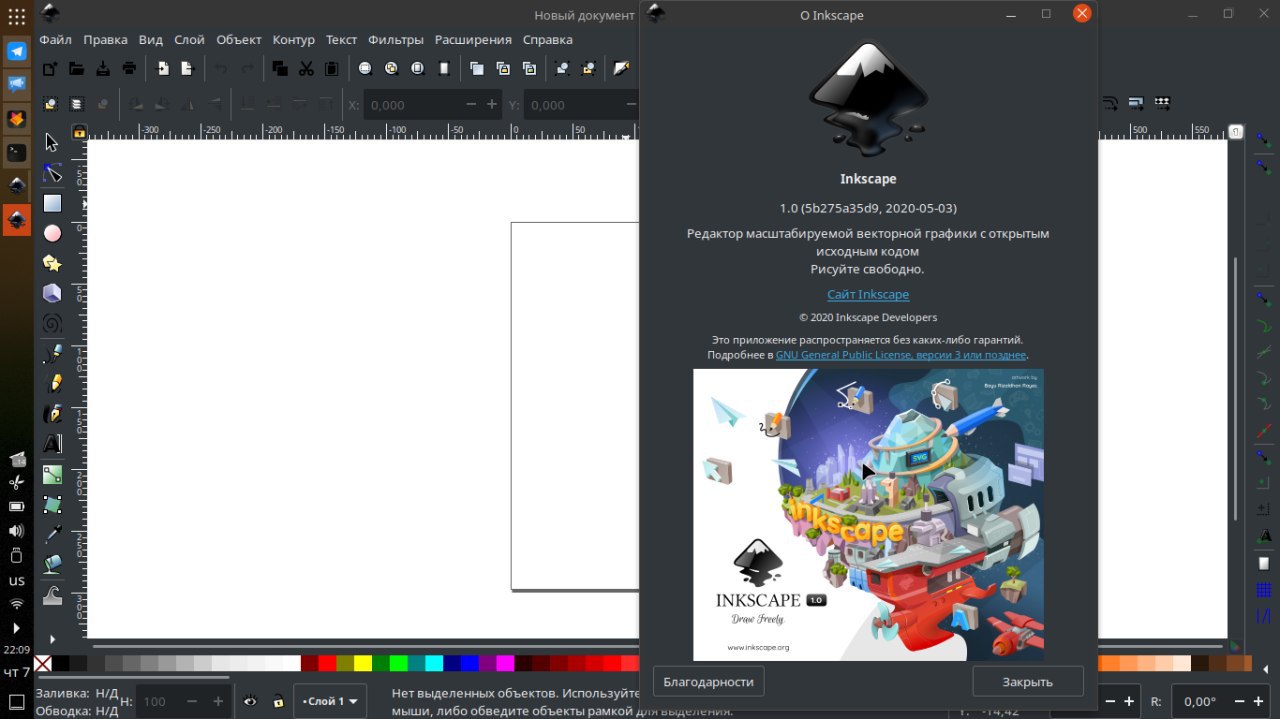Click the Благодарности button

[708, 681]
